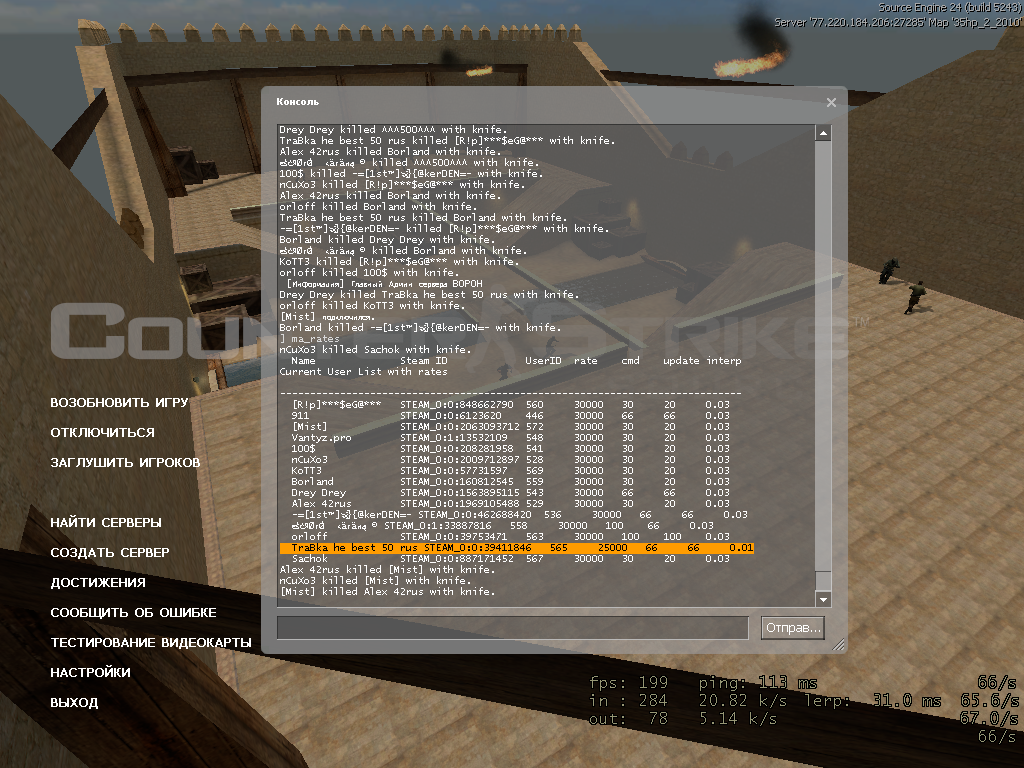Click the 'Alex 42rus' rates table row
Viewport: 1024px width, 768px height.
pos(511,504)
